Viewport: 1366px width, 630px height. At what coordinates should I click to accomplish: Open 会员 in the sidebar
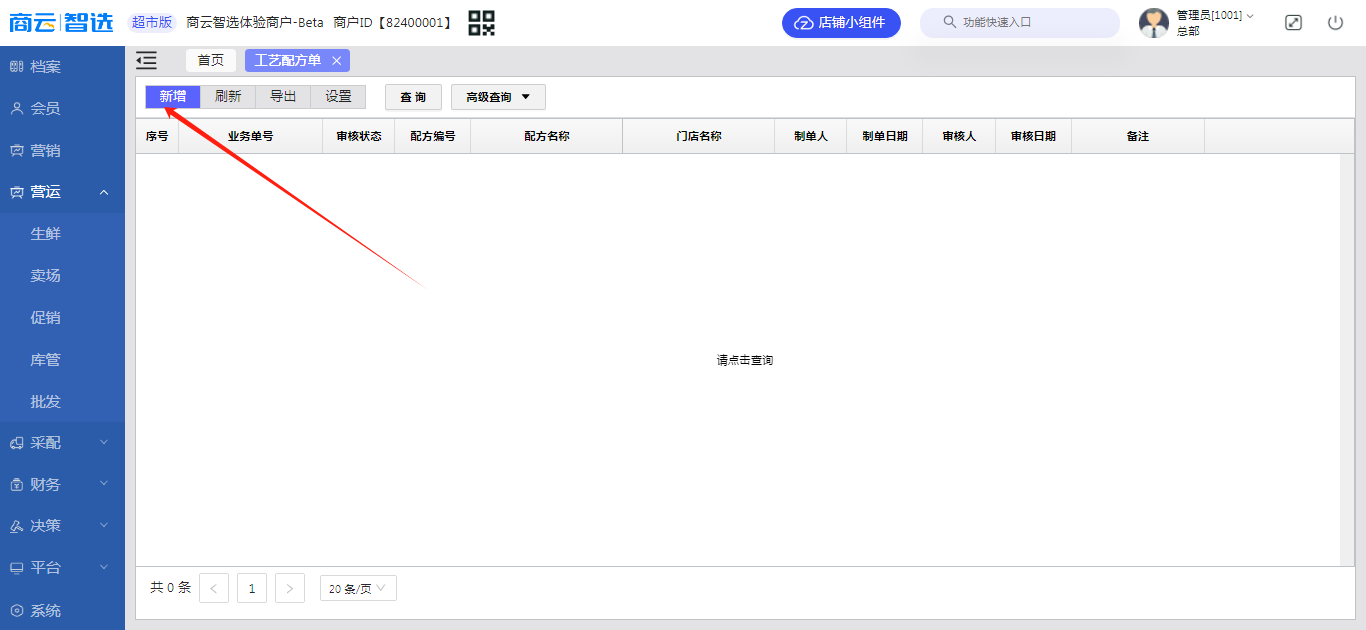(62, 109)
